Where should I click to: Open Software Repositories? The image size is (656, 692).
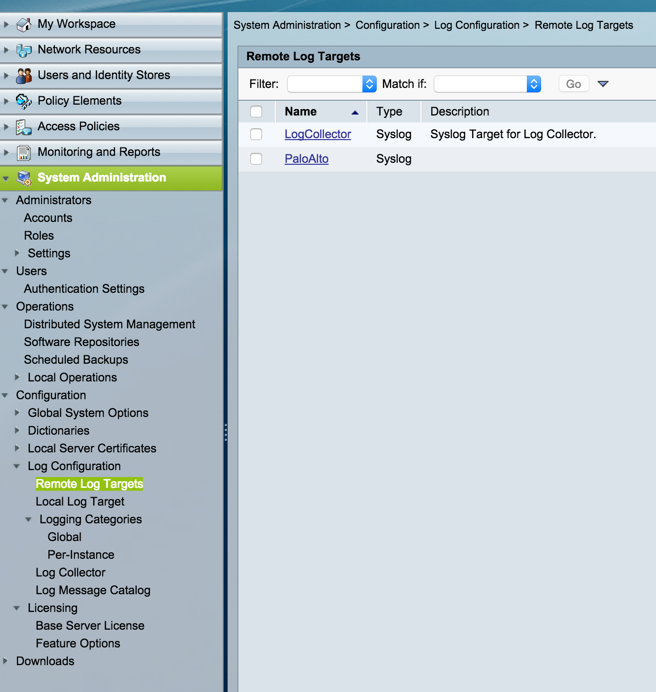coord(82,342)
